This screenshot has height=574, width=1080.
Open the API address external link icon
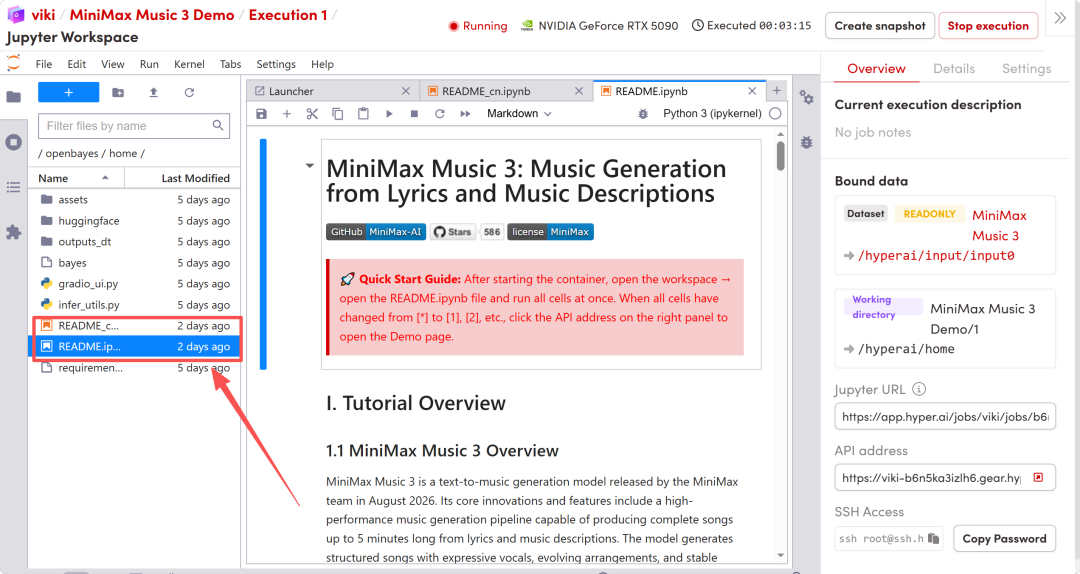(x=1038, y=478)
